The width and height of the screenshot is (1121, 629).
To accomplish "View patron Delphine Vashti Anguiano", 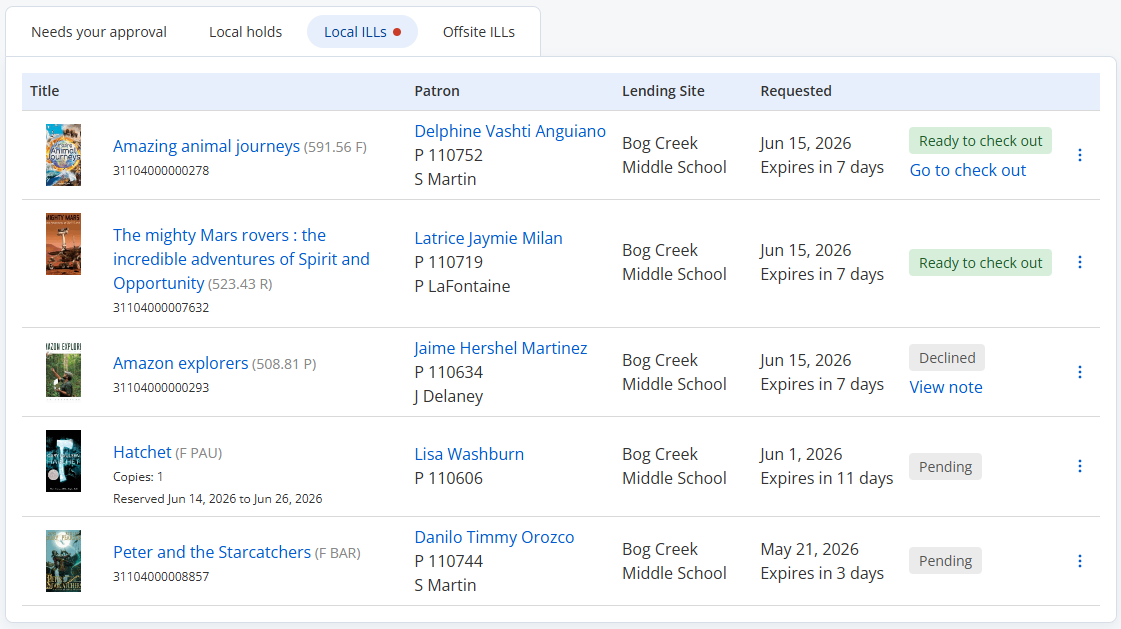I will (x=510, y=131).
